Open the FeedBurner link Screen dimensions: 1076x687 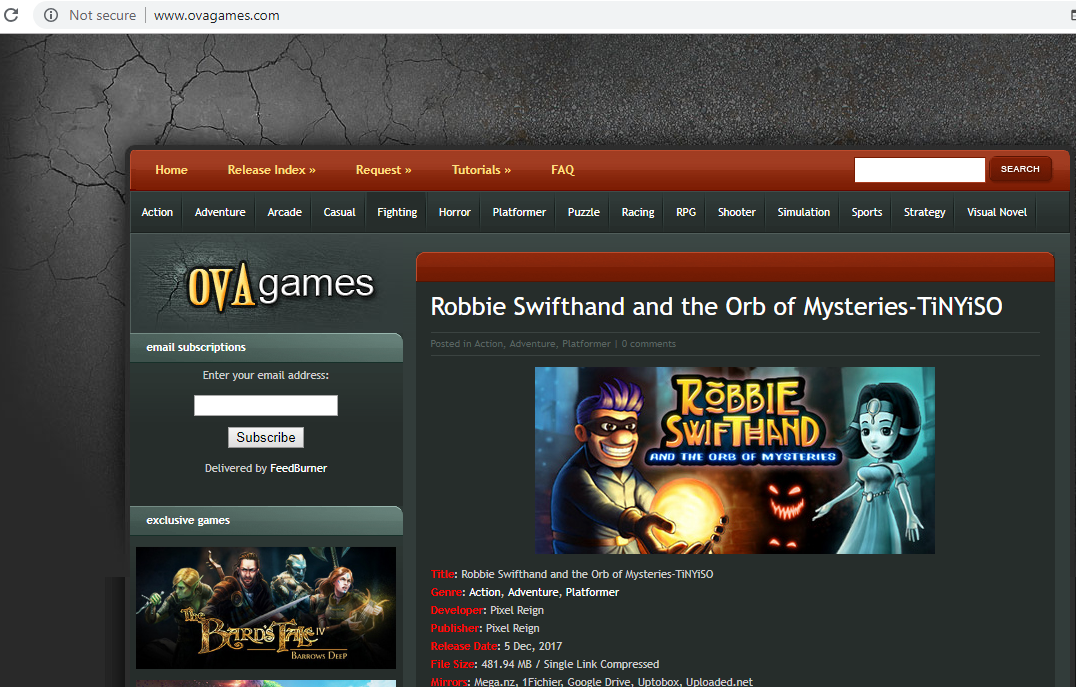[x=299, y=468]
